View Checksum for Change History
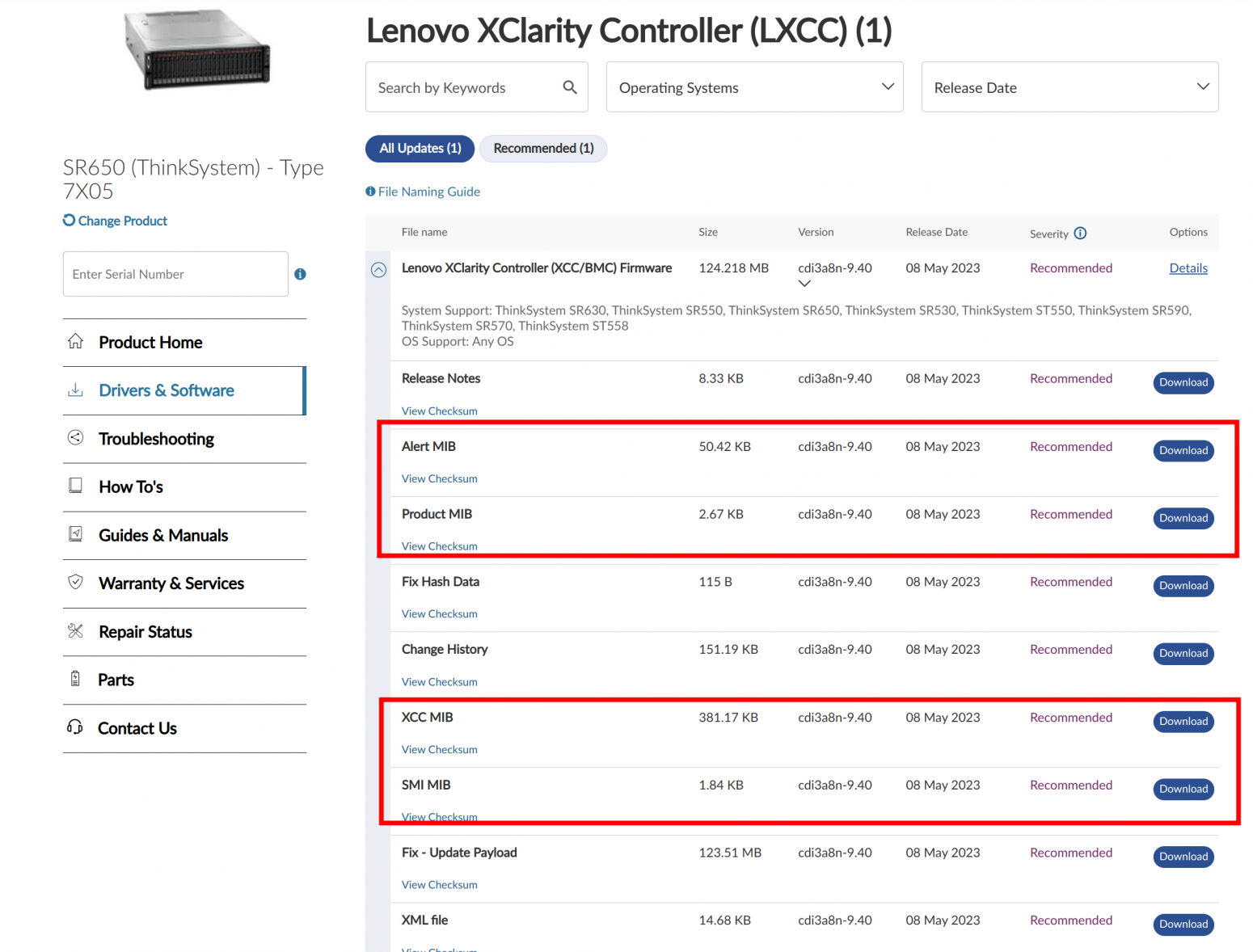This screenshot has height=952, width=1253. click(440, 682)
